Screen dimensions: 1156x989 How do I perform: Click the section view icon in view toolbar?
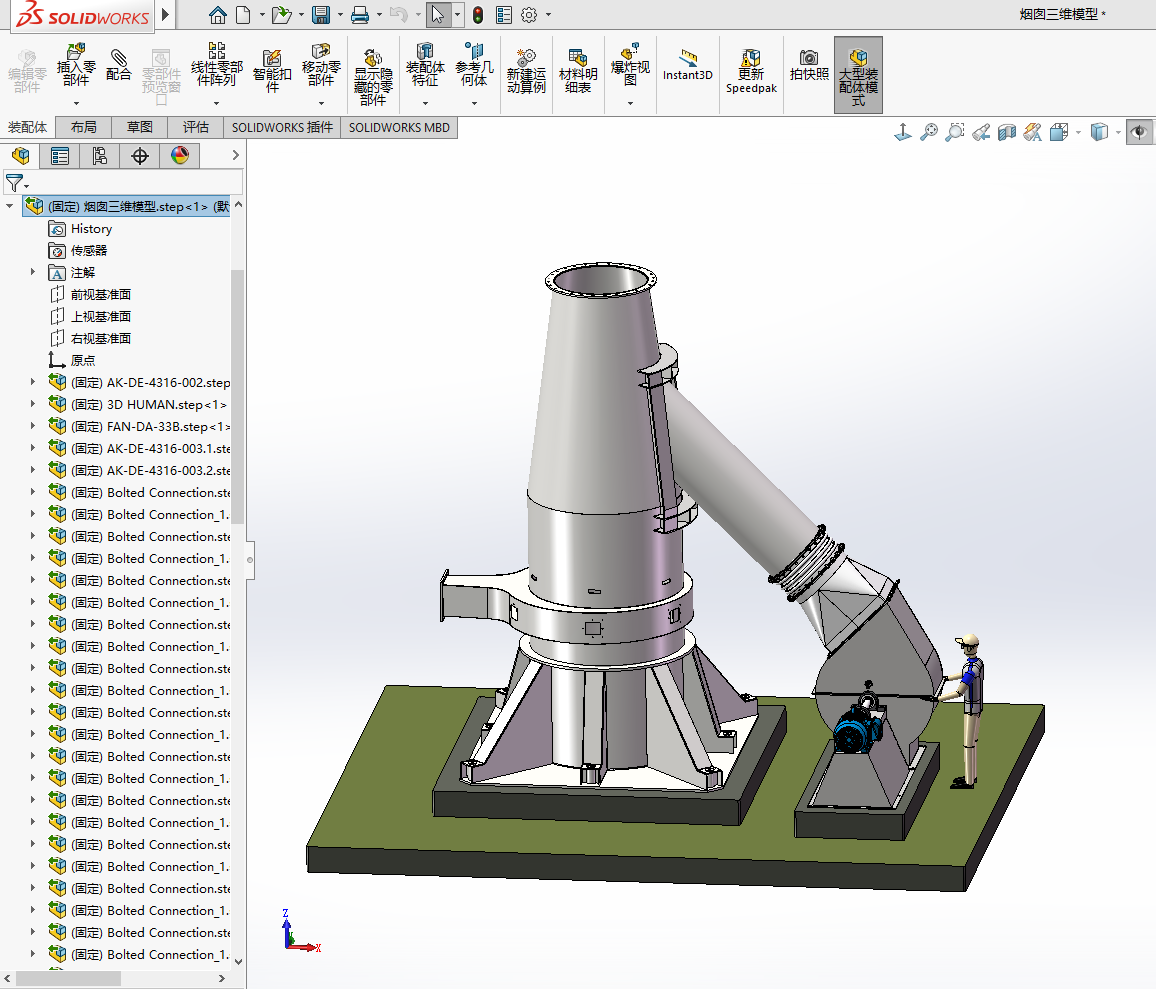(1007, 132)
